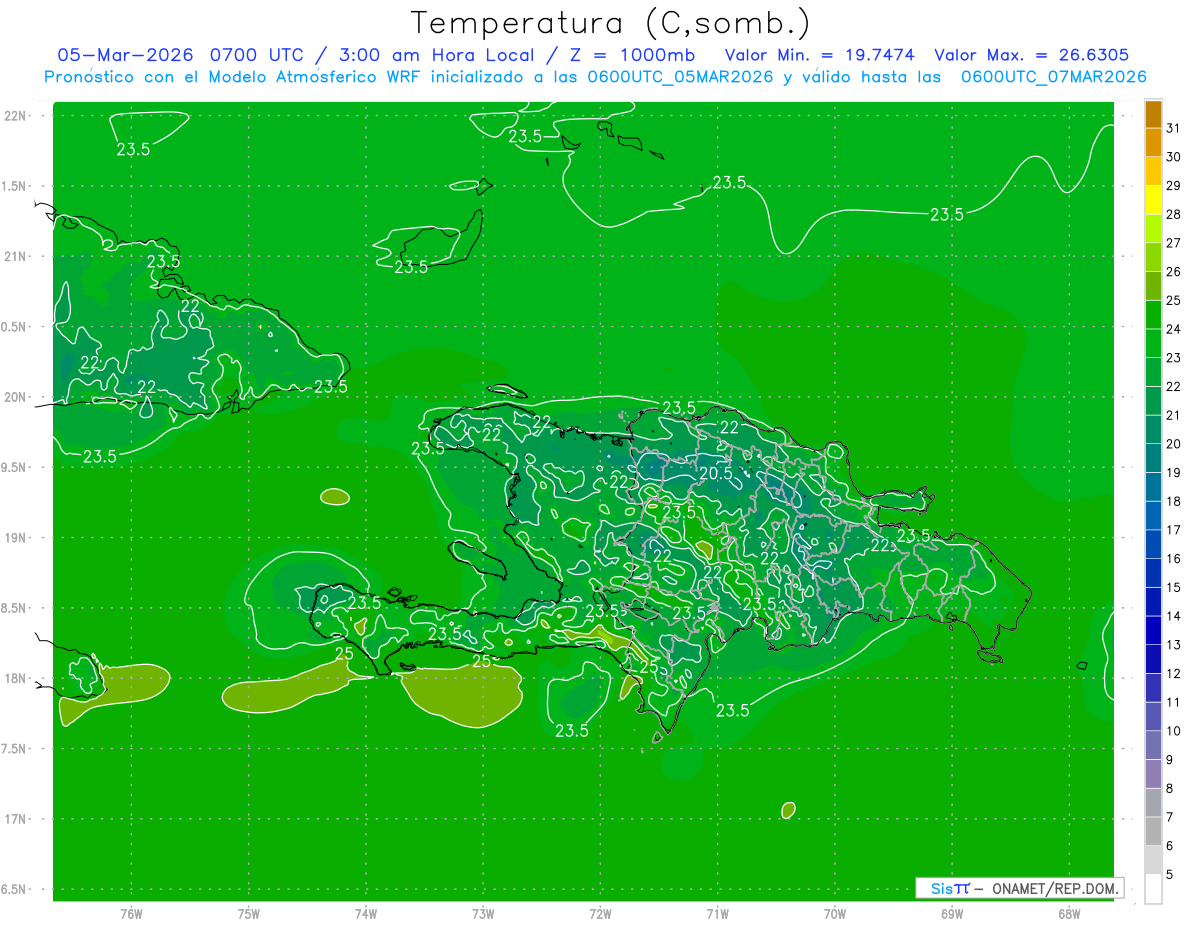The width and height of the screenshot is (1200, 927).
Task: Click the longitude axis label "73W"
Action: coord(483,914)
